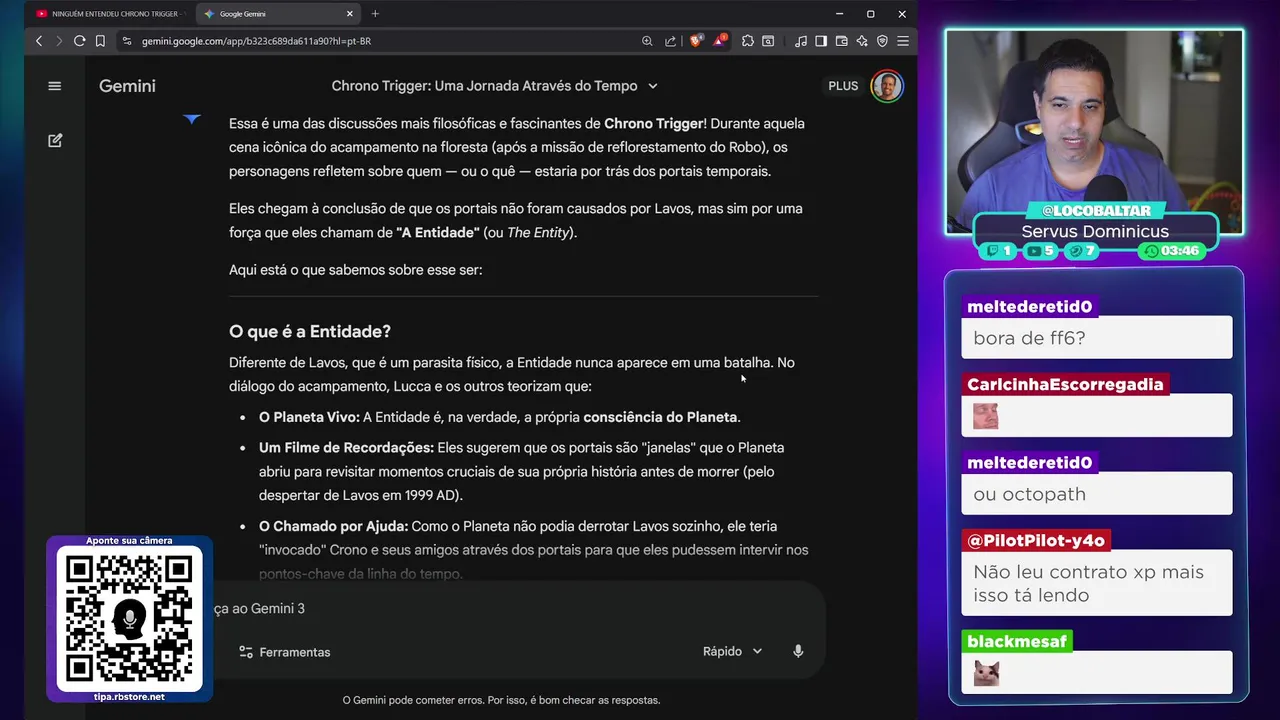1280x720 pixels.
Task: Close the Google Gemini tab
Action: pyautogui.click(x=350, y=14)
